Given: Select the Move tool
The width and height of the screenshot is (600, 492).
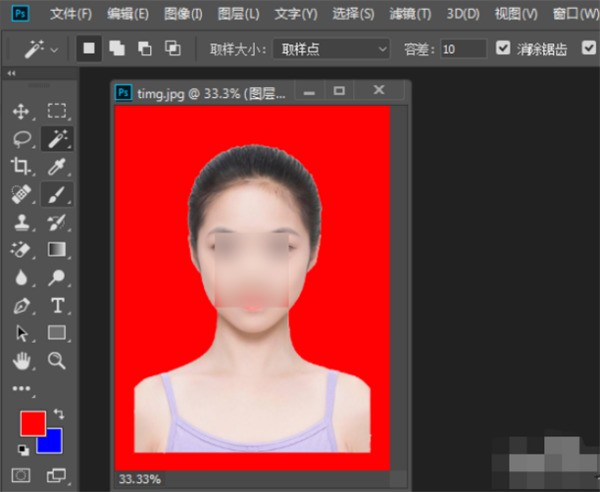Looking at the screenshot, I should pyautogui.click(x=20, y=111).
